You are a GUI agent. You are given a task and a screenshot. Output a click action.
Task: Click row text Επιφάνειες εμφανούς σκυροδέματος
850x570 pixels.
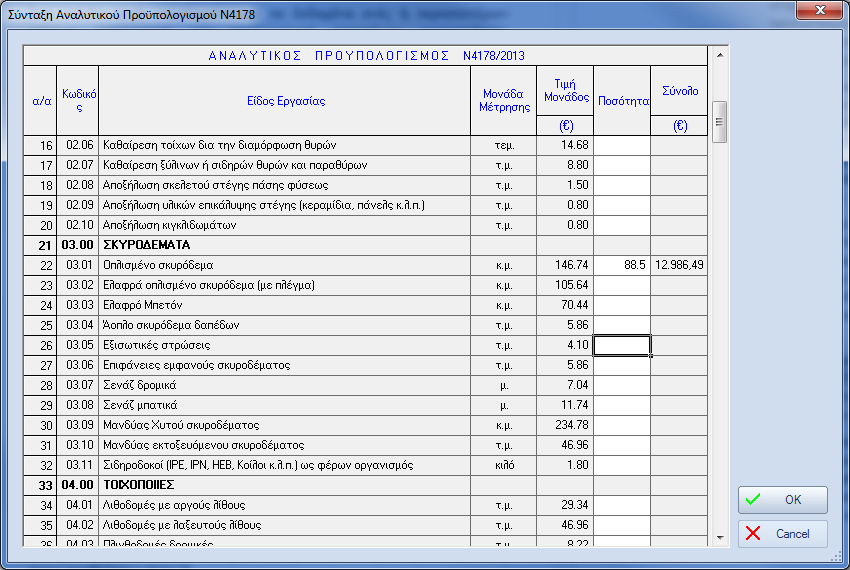pyautogui.click(x=196, y=366)
